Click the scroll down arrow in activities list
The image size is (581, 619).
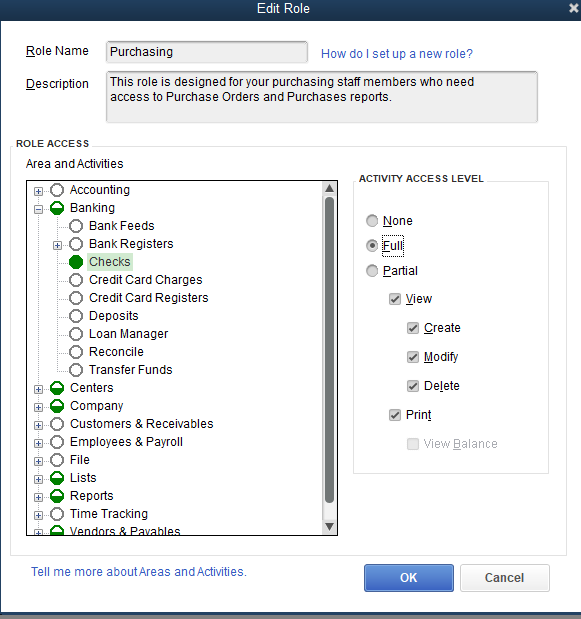(x=330, y=527)
